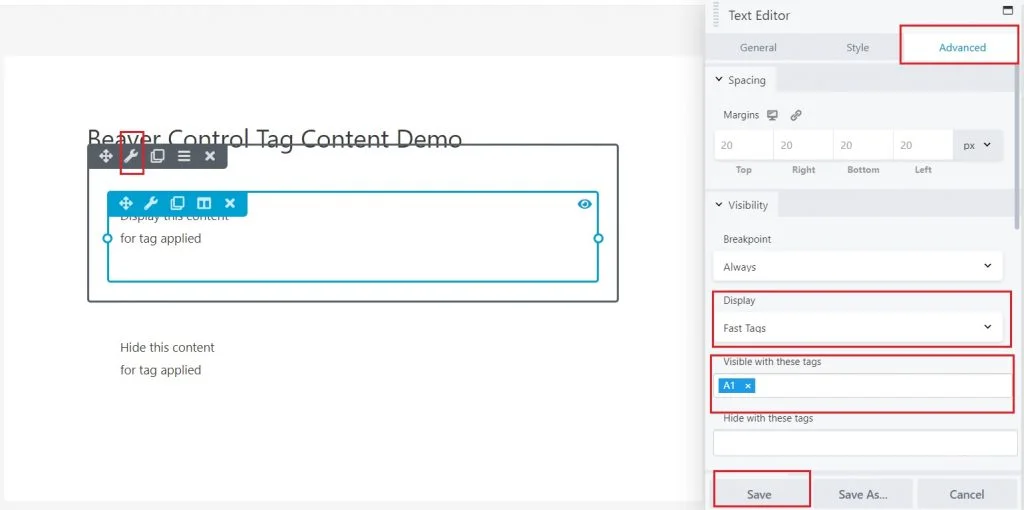Image resolution: width=1024 pixels, height=510 pixels.
Task: Collapse the Spacing section
Action: [741, 80]
